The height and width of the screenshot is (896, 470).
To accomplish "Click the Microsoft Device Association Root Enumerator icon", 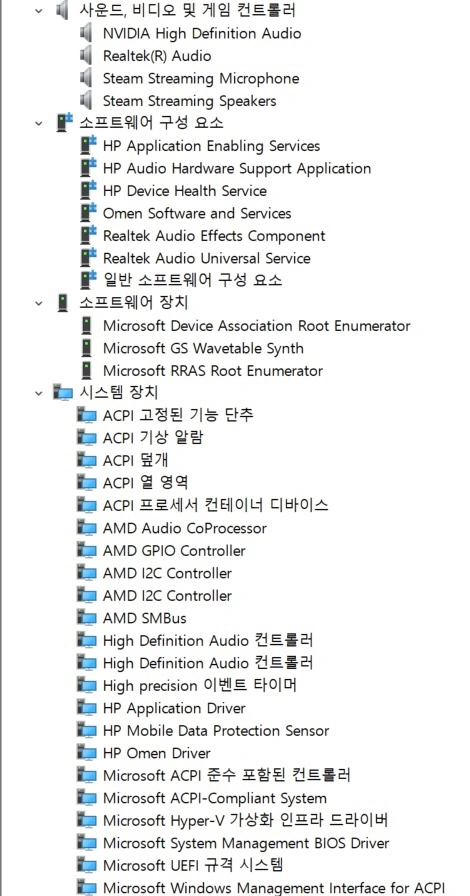I will coord(86,326).
